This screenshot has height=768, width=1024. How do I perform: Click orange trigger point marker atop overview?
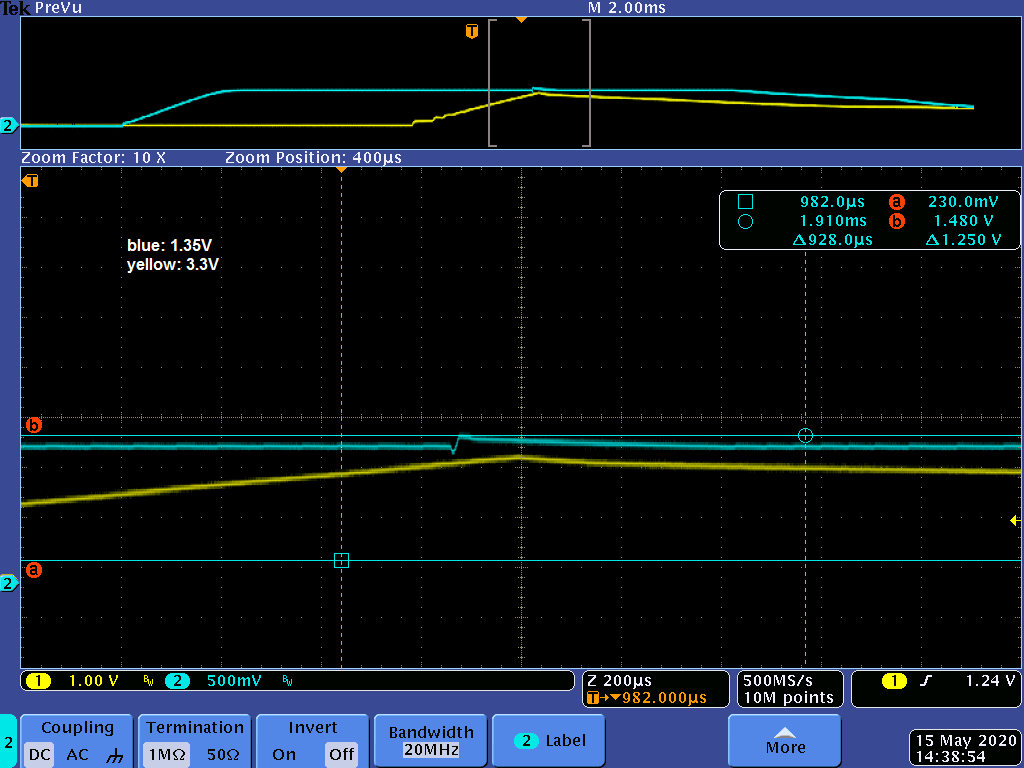pyautogui.click(x=521, y=20)
